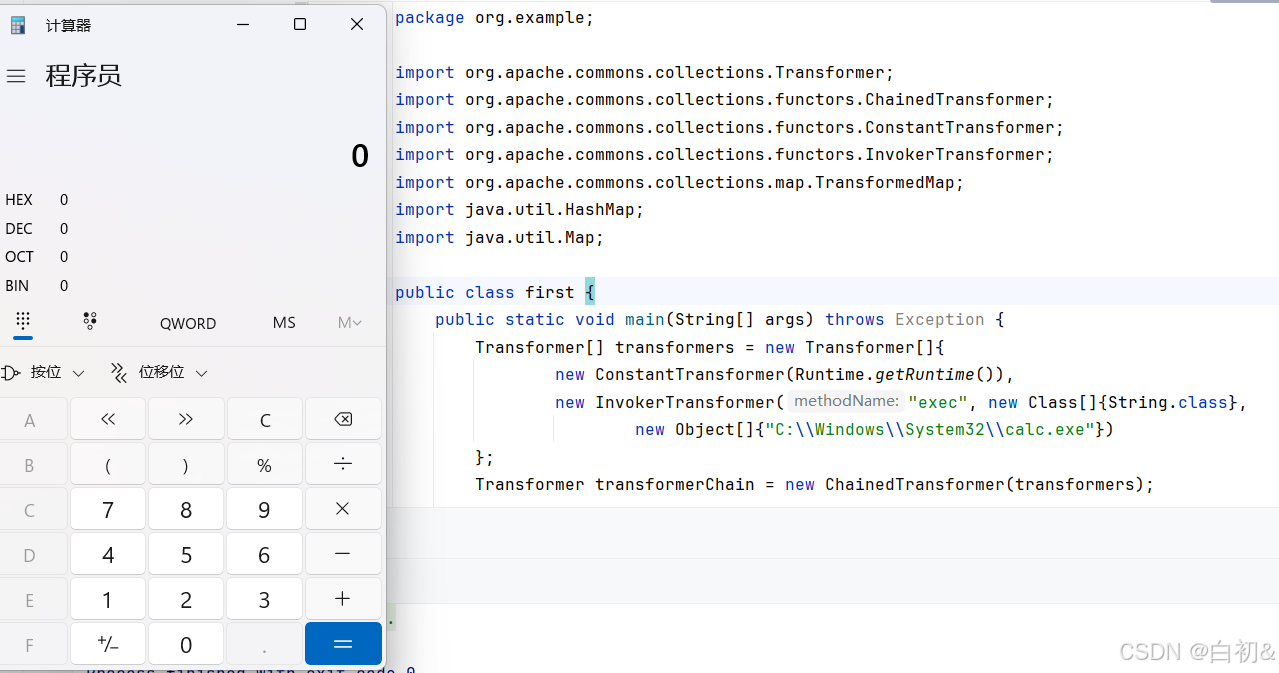Click the close parenthesis key
Image resolution: width=1279 pixels, height=673 pixels.
(x=186, y=464)
